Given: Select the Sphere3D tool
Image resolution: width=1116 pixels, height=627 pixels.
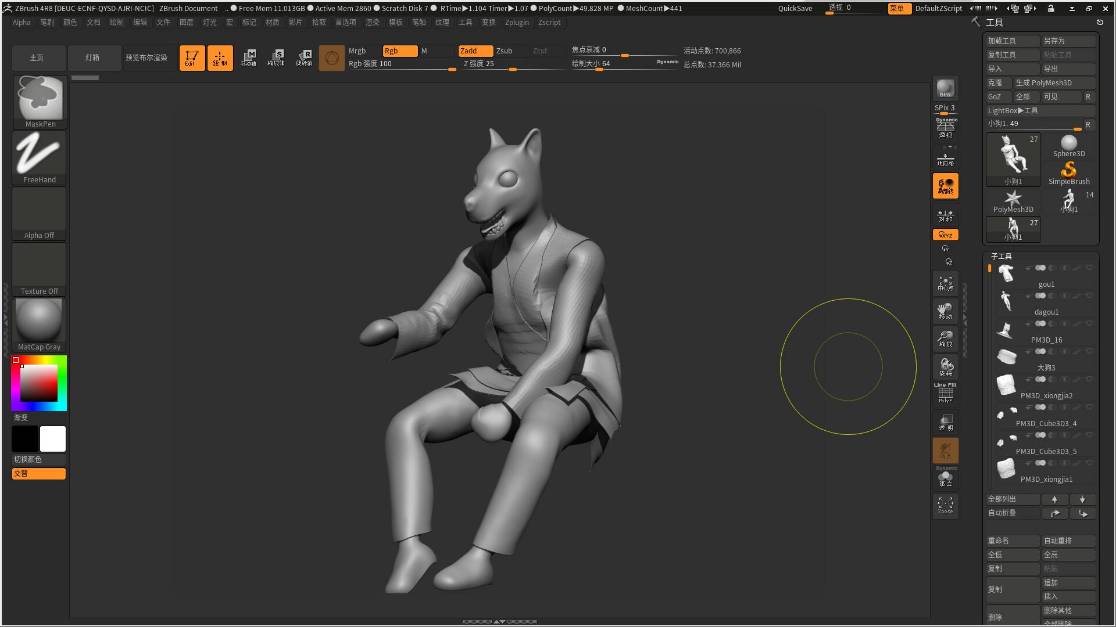Looking at the screenshot, I should [x=1068, y=145].
